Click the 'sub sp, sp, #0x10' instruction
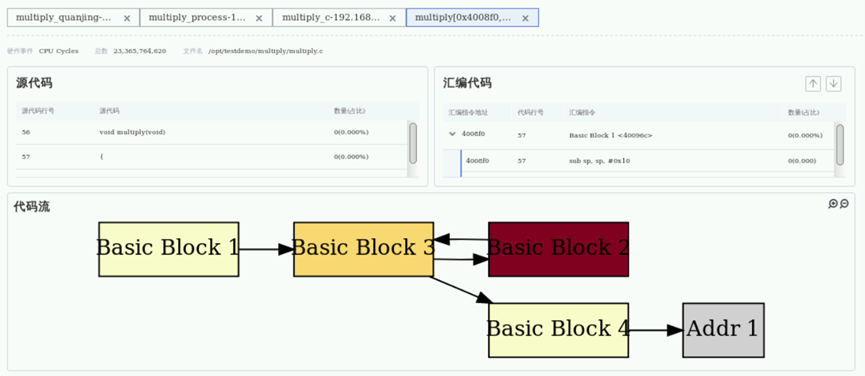This screenshot has width=865, height=376. coord(599,161)
